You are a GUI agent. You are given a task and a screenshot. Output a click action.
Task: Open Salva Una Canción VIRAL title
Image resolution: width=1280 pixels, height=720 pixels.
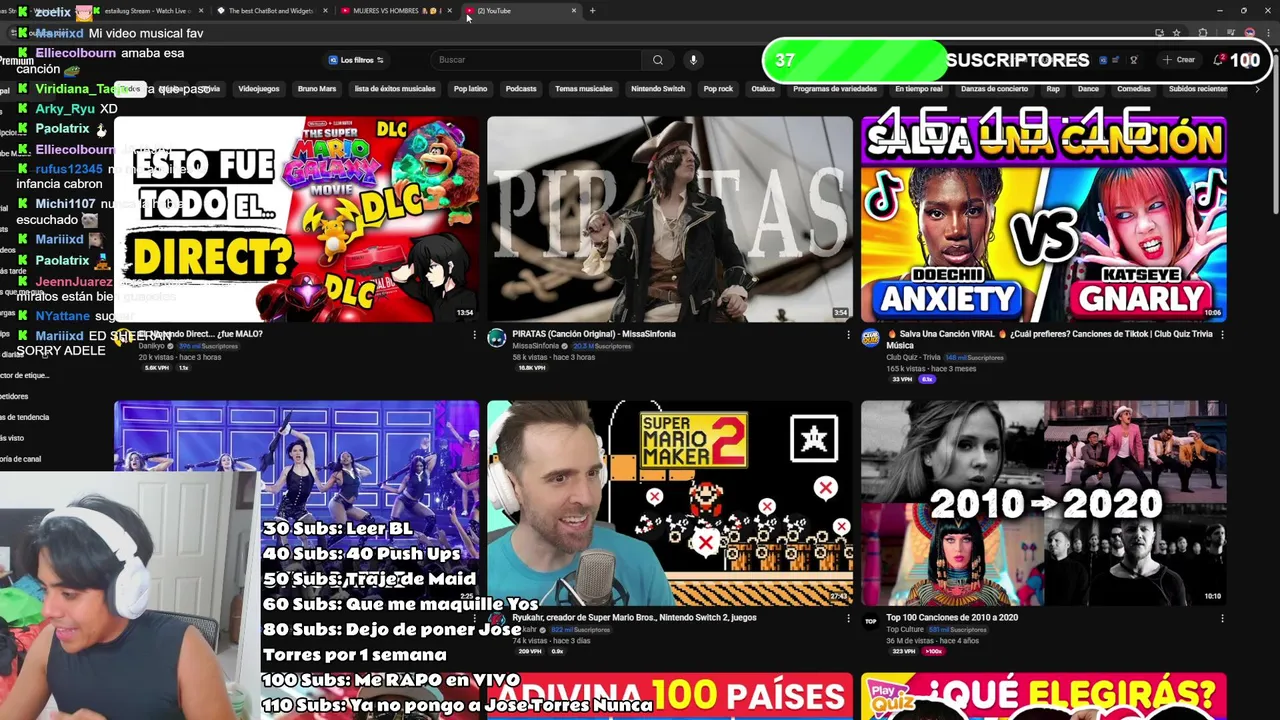tap(1050, 340)
